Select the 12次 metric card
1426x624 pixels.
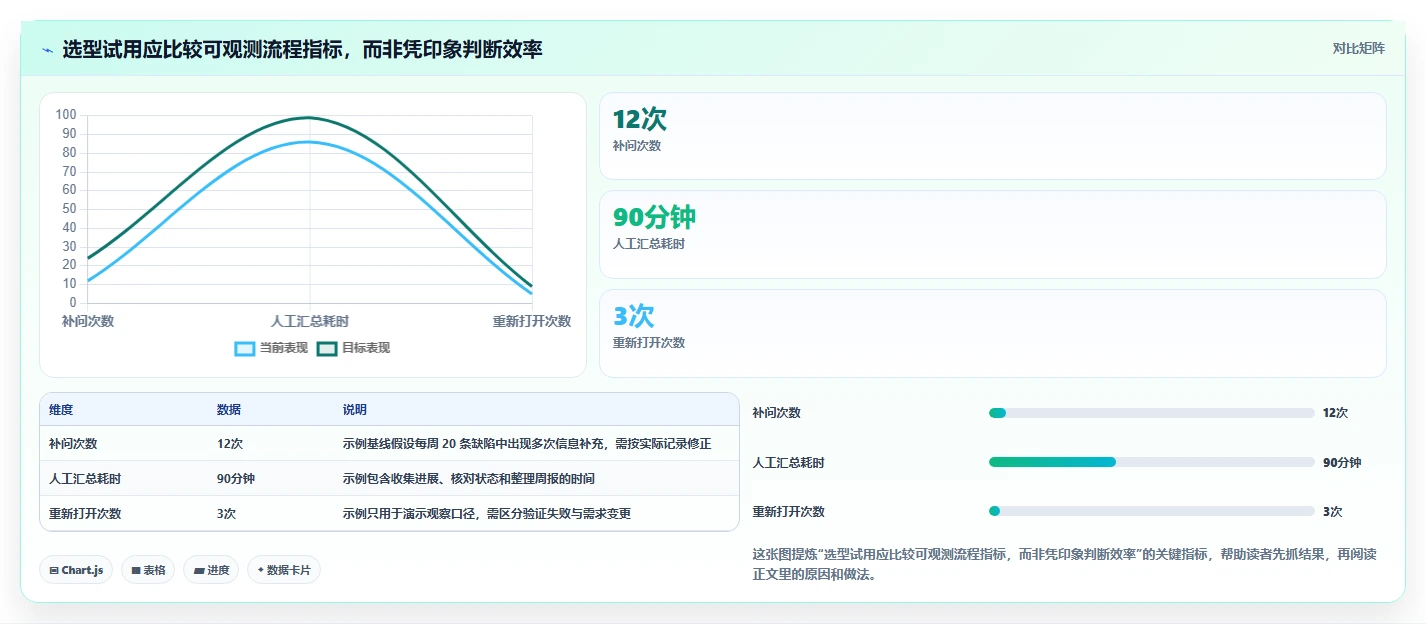tap(992, 136)
